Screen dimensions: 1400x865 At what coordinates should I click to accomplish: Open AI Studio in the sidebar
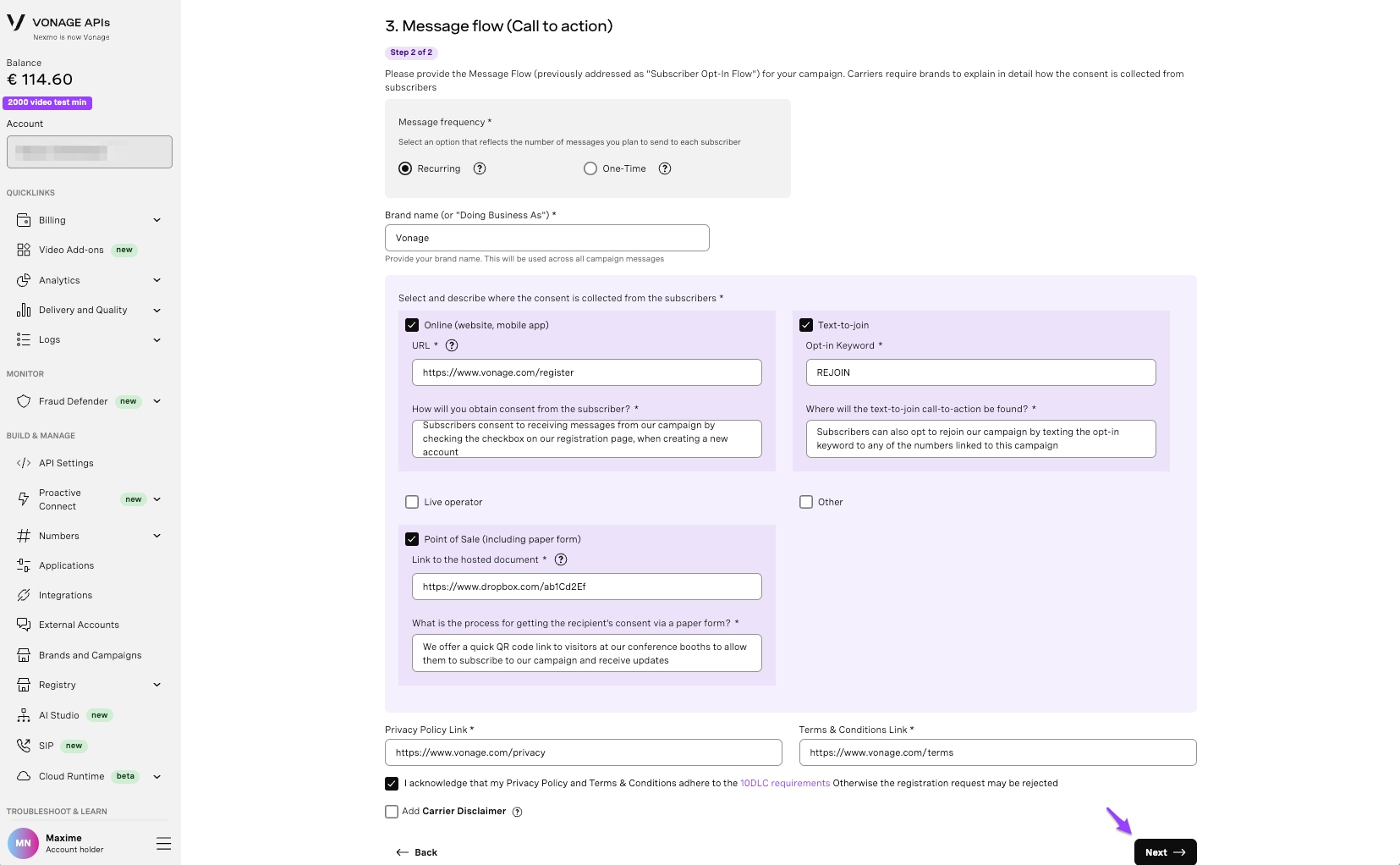59,715
